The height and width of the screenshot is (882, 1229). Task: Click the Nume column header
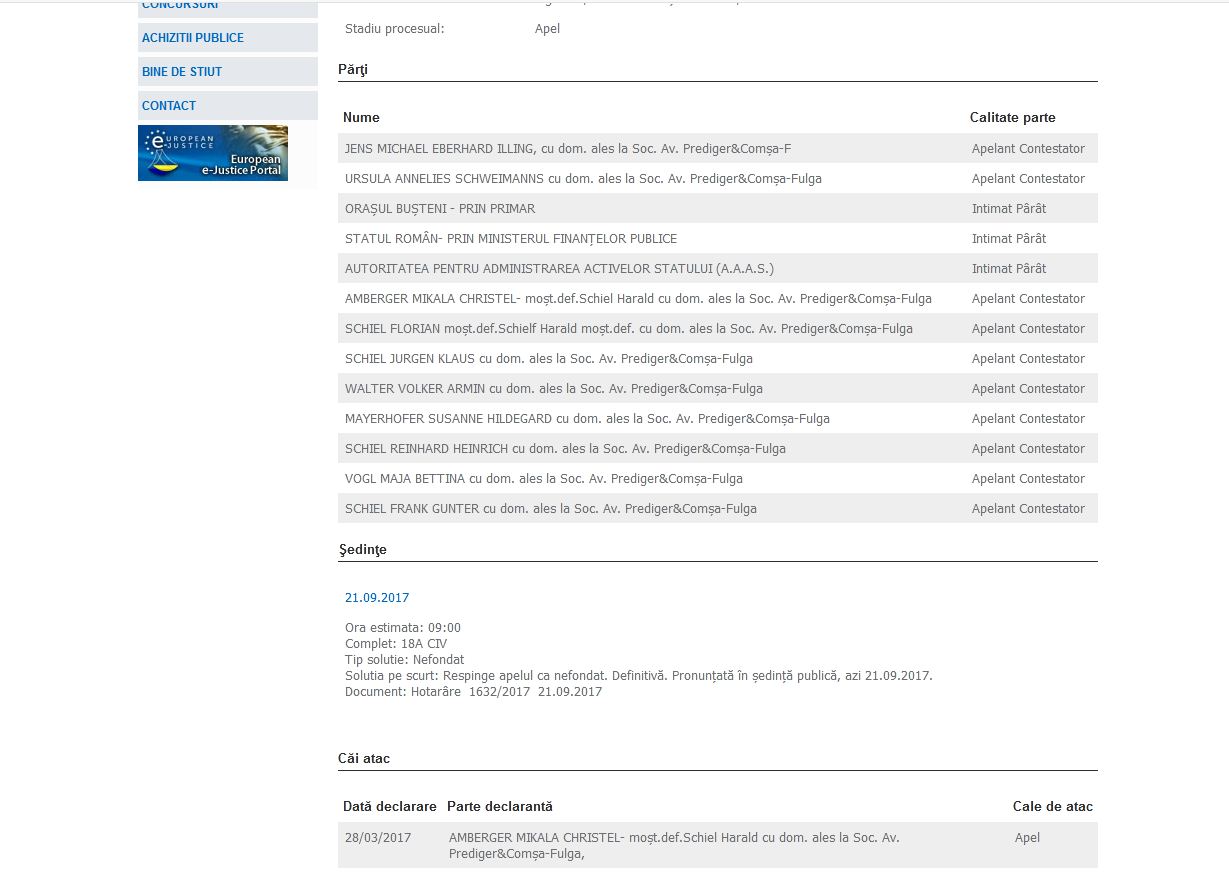[361, 118]
